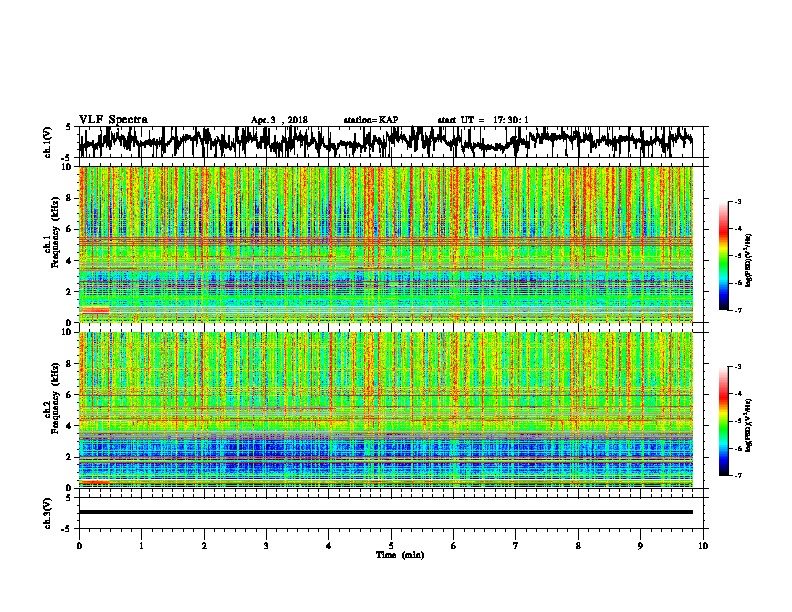Viewport: 792px width, 612px height.
Task: Click the "VLF Spectra" plot title
Action: 113,119
